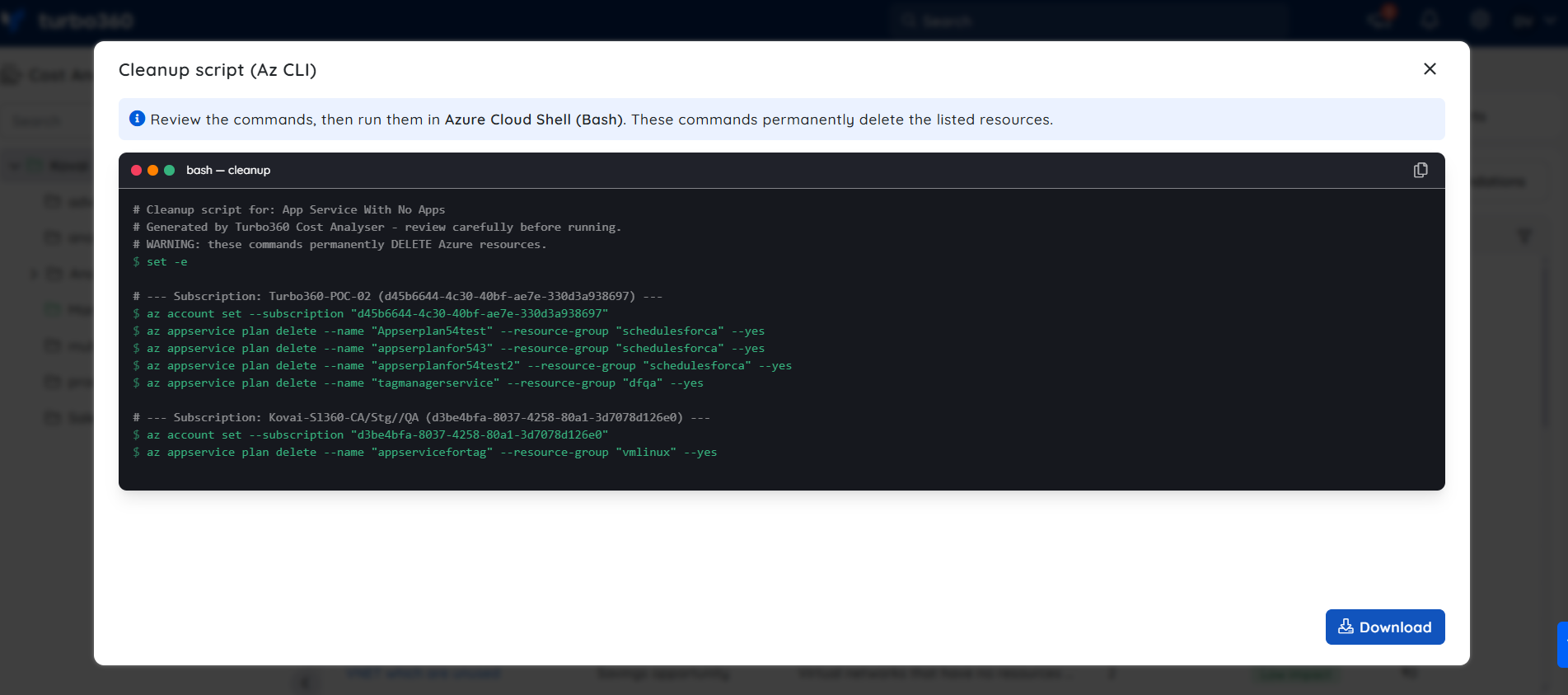Screen dimensions: 1568x695
Task: Click the orange terminal window dot
Action: point(152,170)
